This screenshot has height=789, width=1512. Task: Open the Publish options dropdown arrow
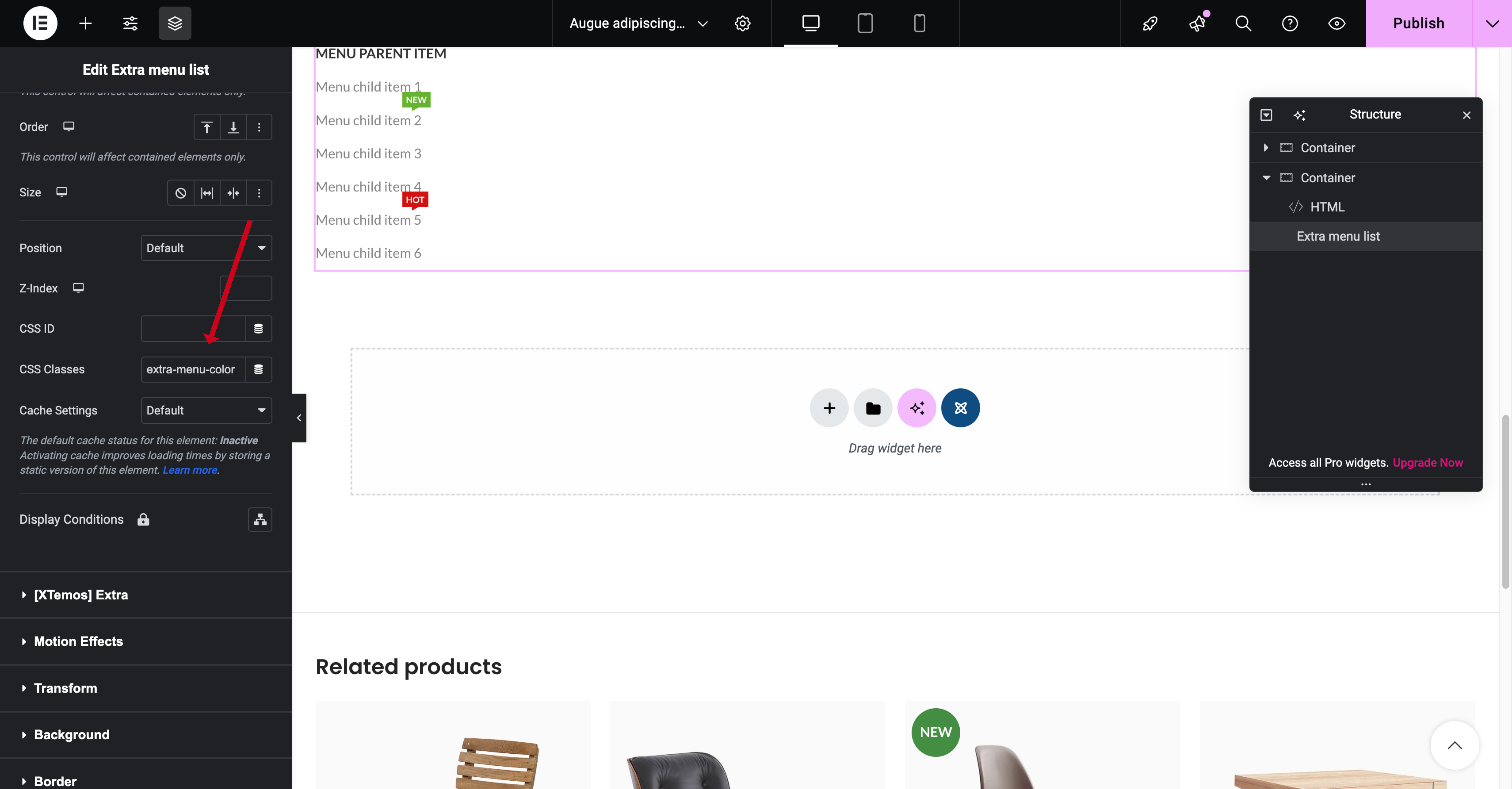click(x=1492, y=24)
